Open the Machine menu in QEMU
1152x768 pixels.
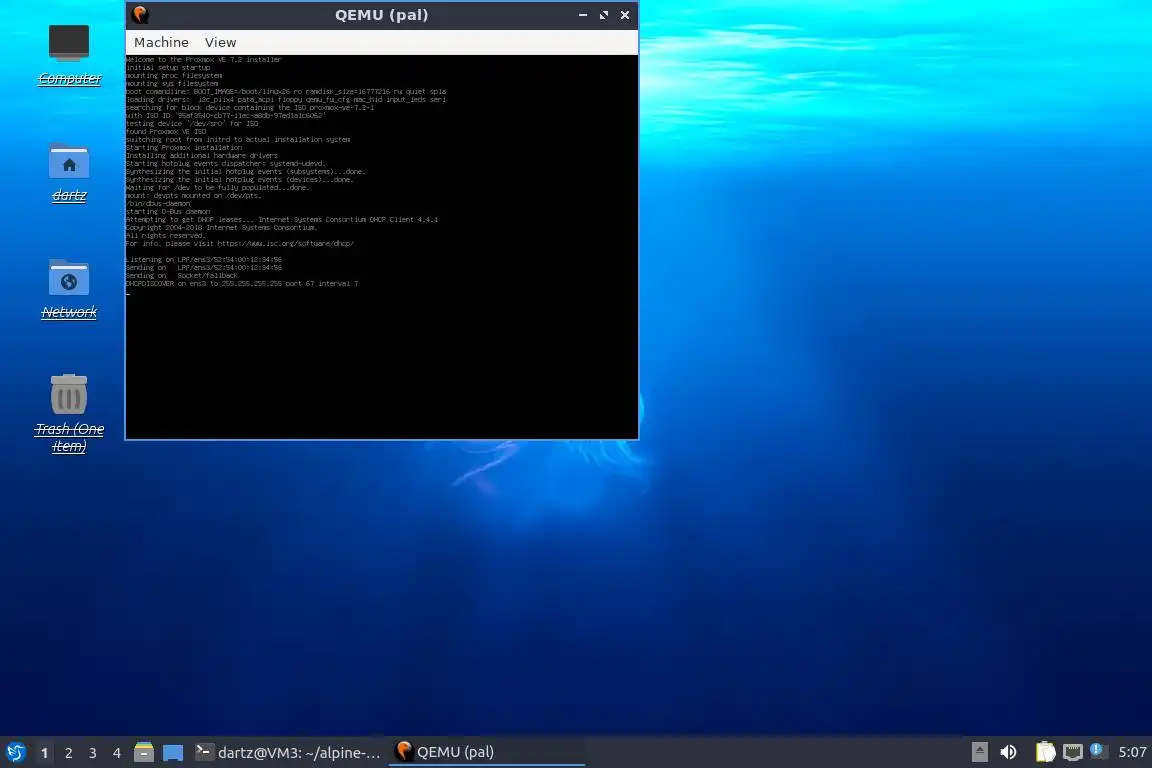pos(161,43)
